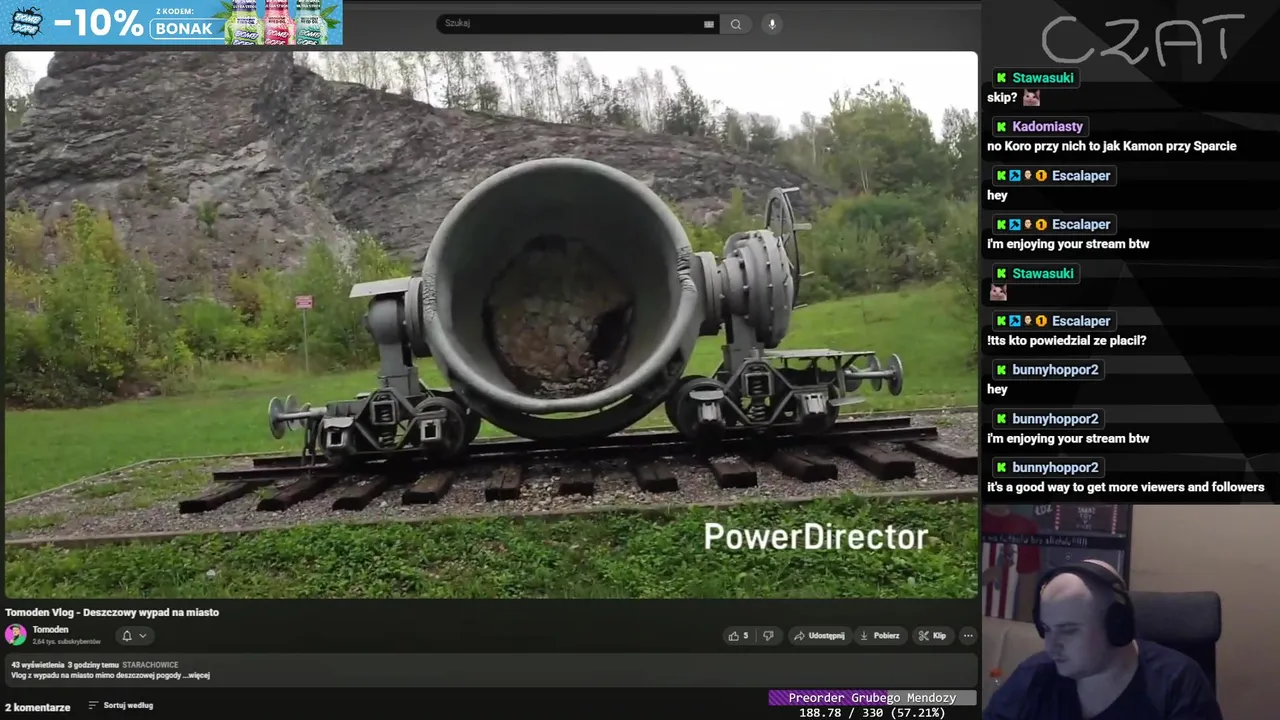
Task: Share the video via Udostępnij
Action: click(x=819, y=636)
